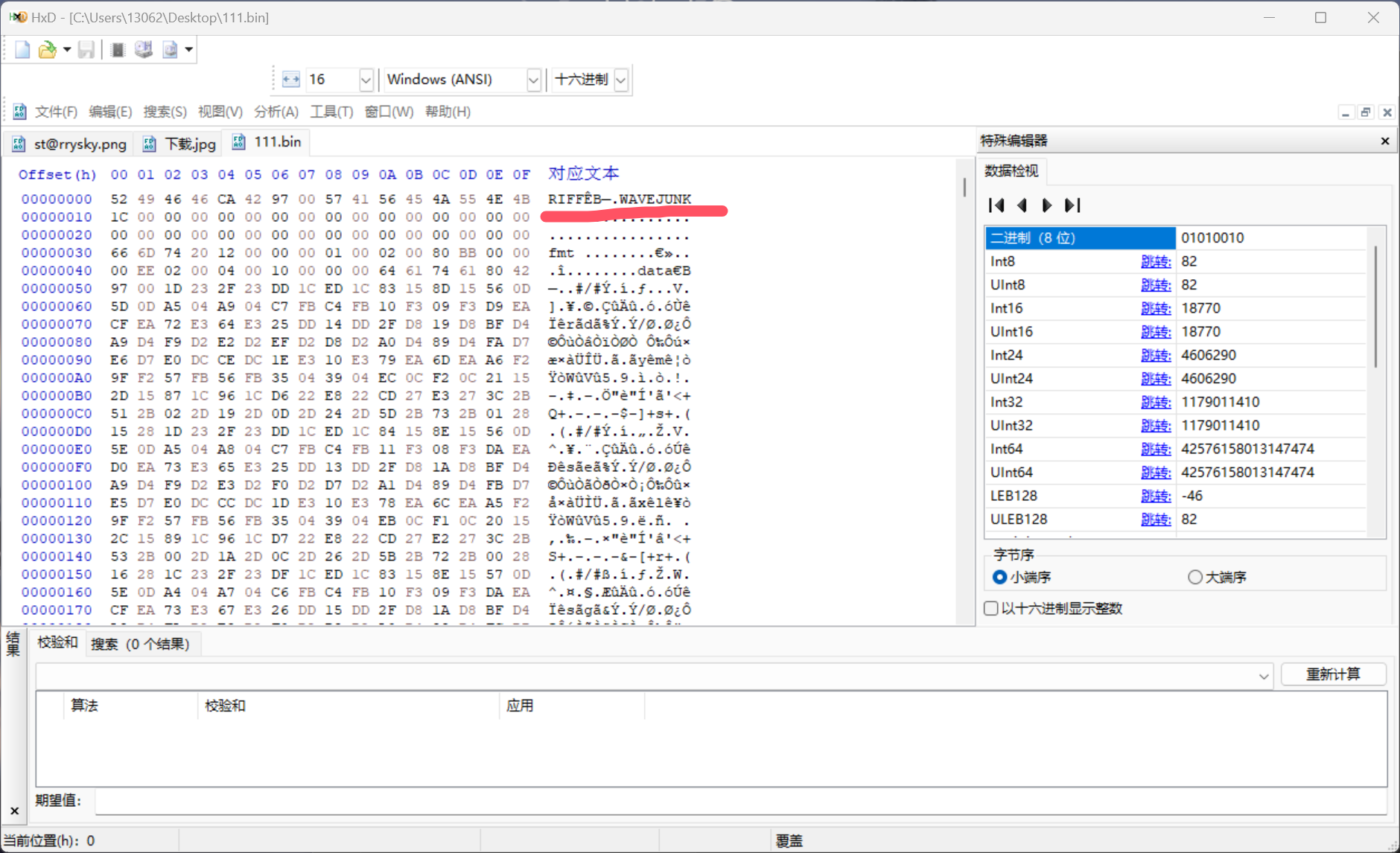
Task: Click the 期望值 expected value input field
Action: [737, 801]
